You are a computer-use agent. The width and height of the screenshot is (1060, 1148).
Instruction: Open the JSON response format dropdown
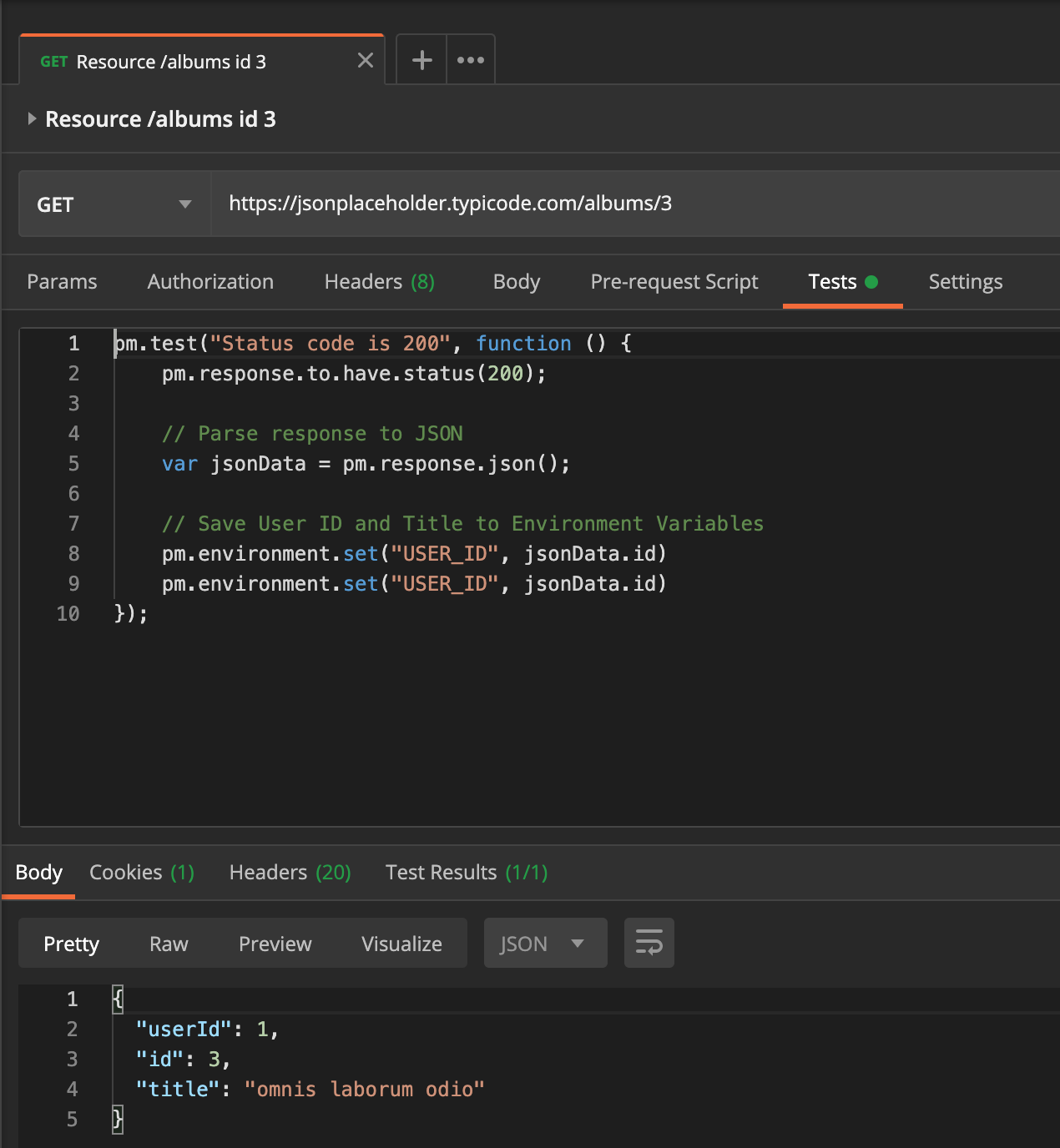pos(544,943)
